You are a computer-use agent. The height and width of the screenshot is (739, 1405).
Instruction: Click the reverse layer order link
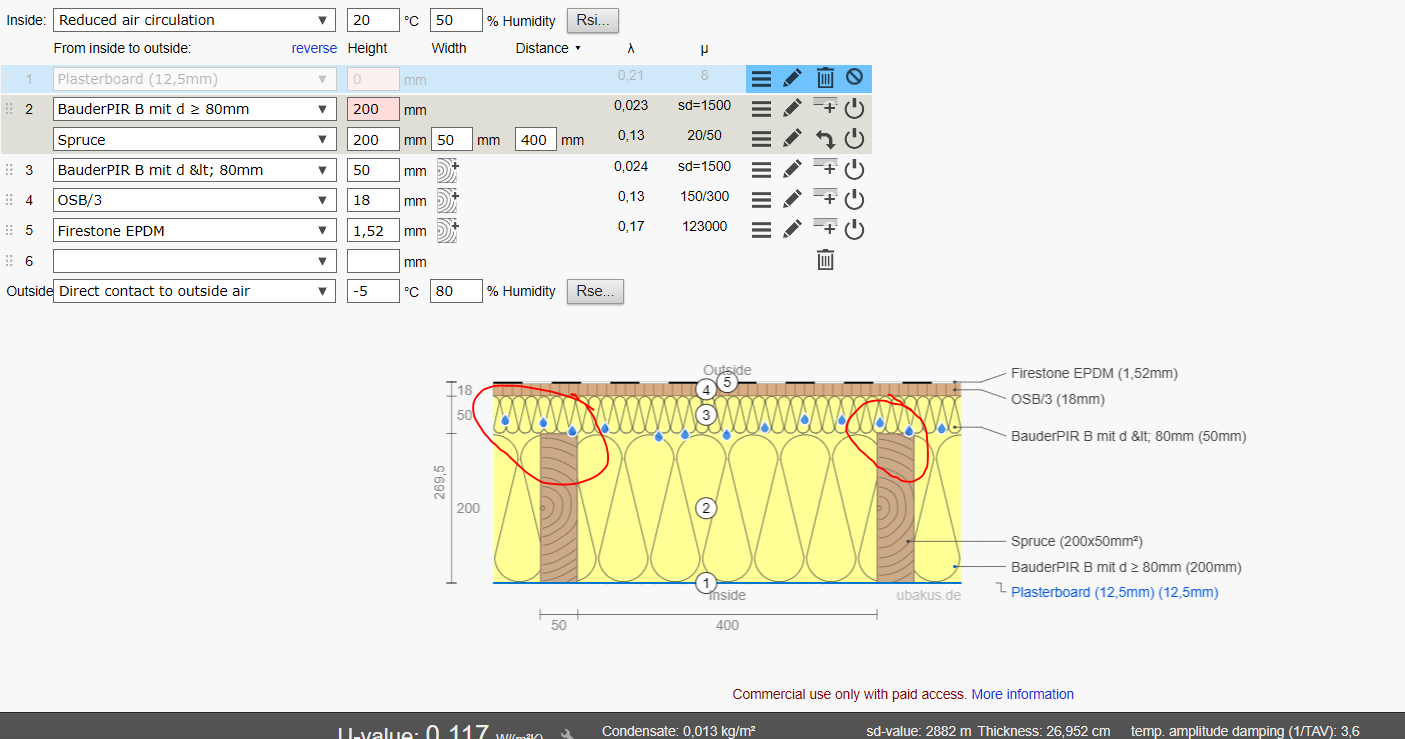(x=314, y=48)
